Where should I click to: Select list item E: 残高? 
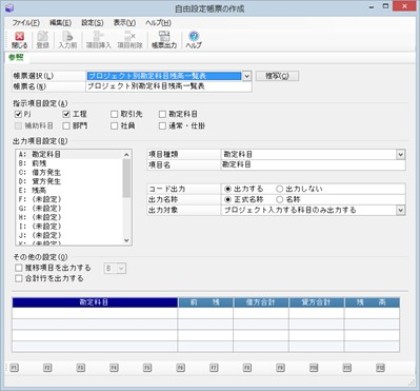(x=69, y=190)
